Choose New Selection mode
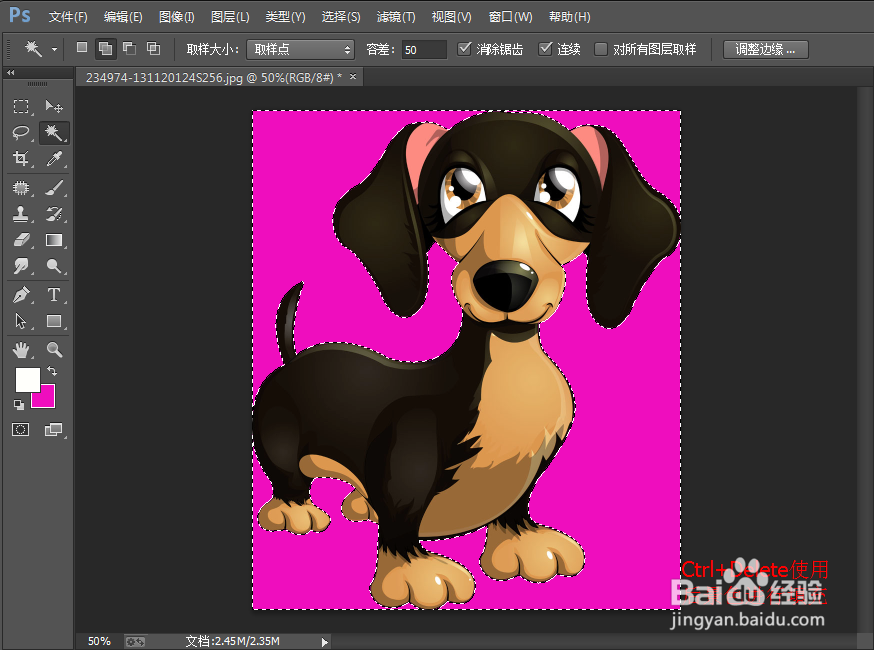Screen dimensions: 874x650 (82, 48)
